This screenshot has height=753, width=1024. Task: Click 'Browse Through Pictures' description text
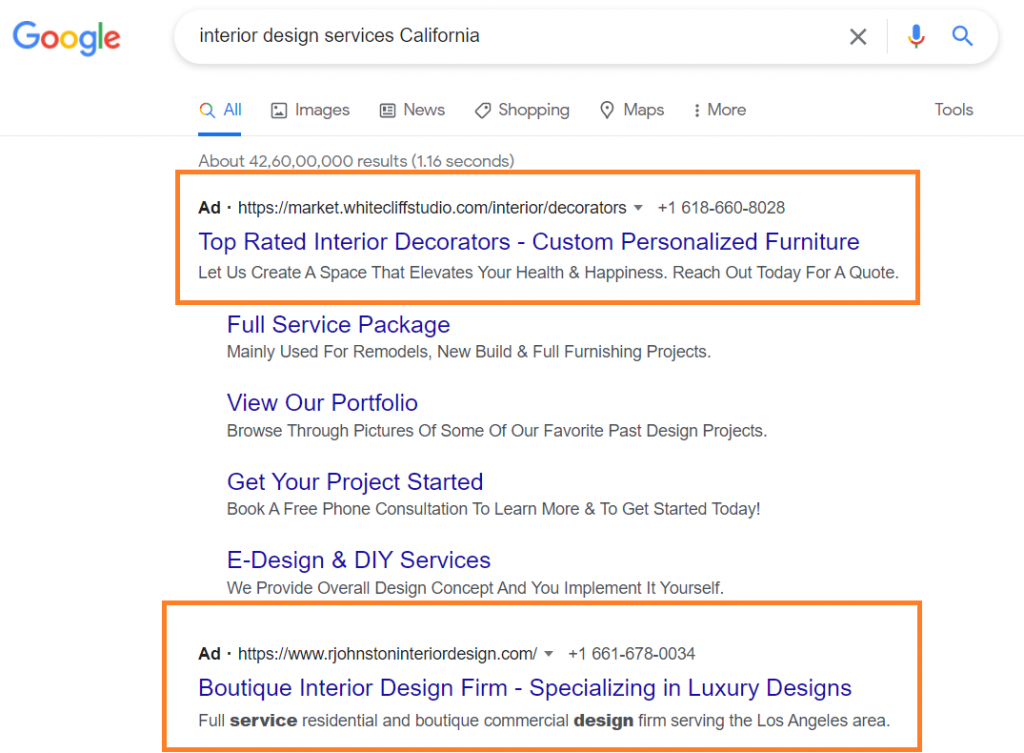coord(496,431)
